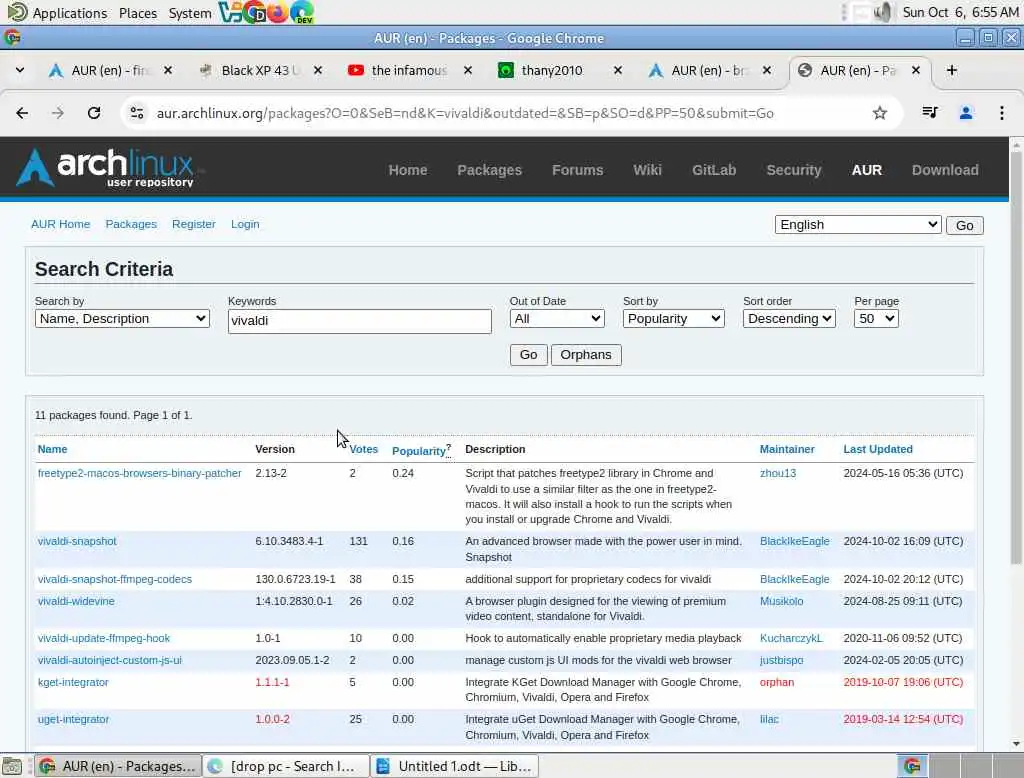Click '11 packages found' results text
The image size is (1024, 778).
click(113, 415)
